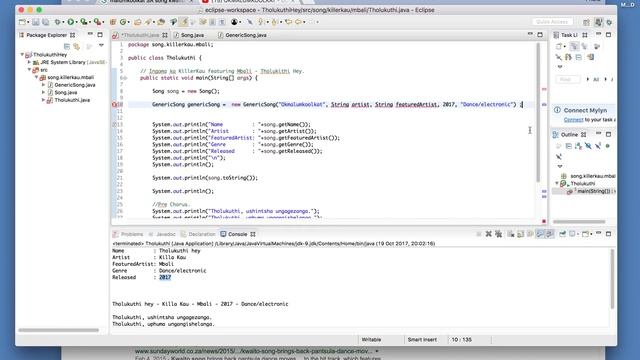Click the Debug bug toolbar icon
640x360 pixels.
[x=58, y=22]
